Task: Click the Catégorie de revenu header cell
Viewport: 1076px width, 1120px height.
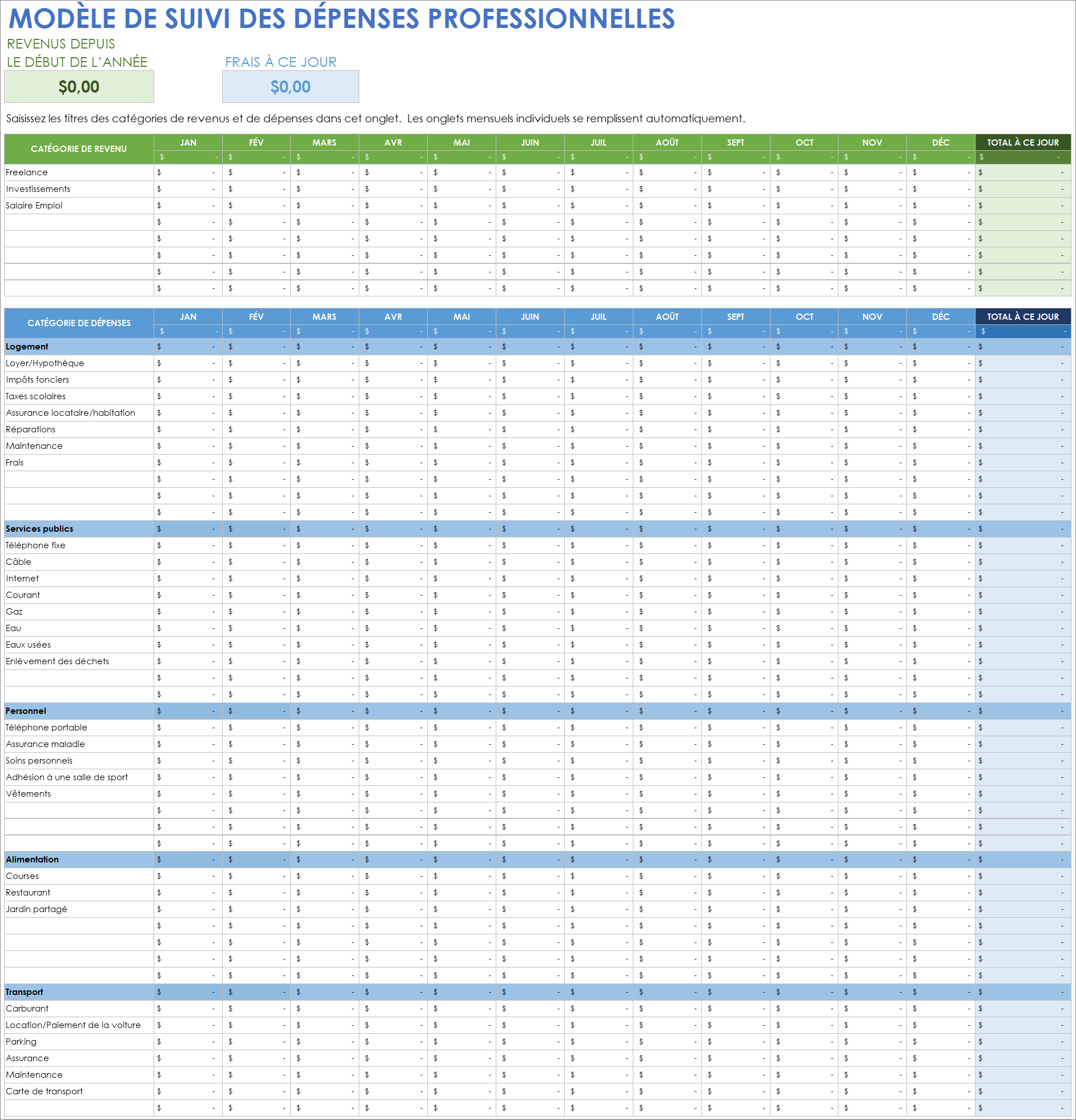Action: [x=79, y=149]
